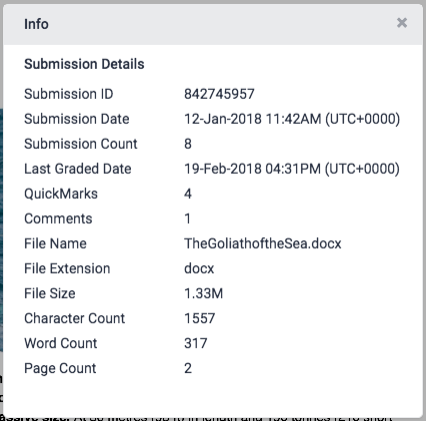Click the File Name label
426x421 pixels.
click(x=55, y=244)
